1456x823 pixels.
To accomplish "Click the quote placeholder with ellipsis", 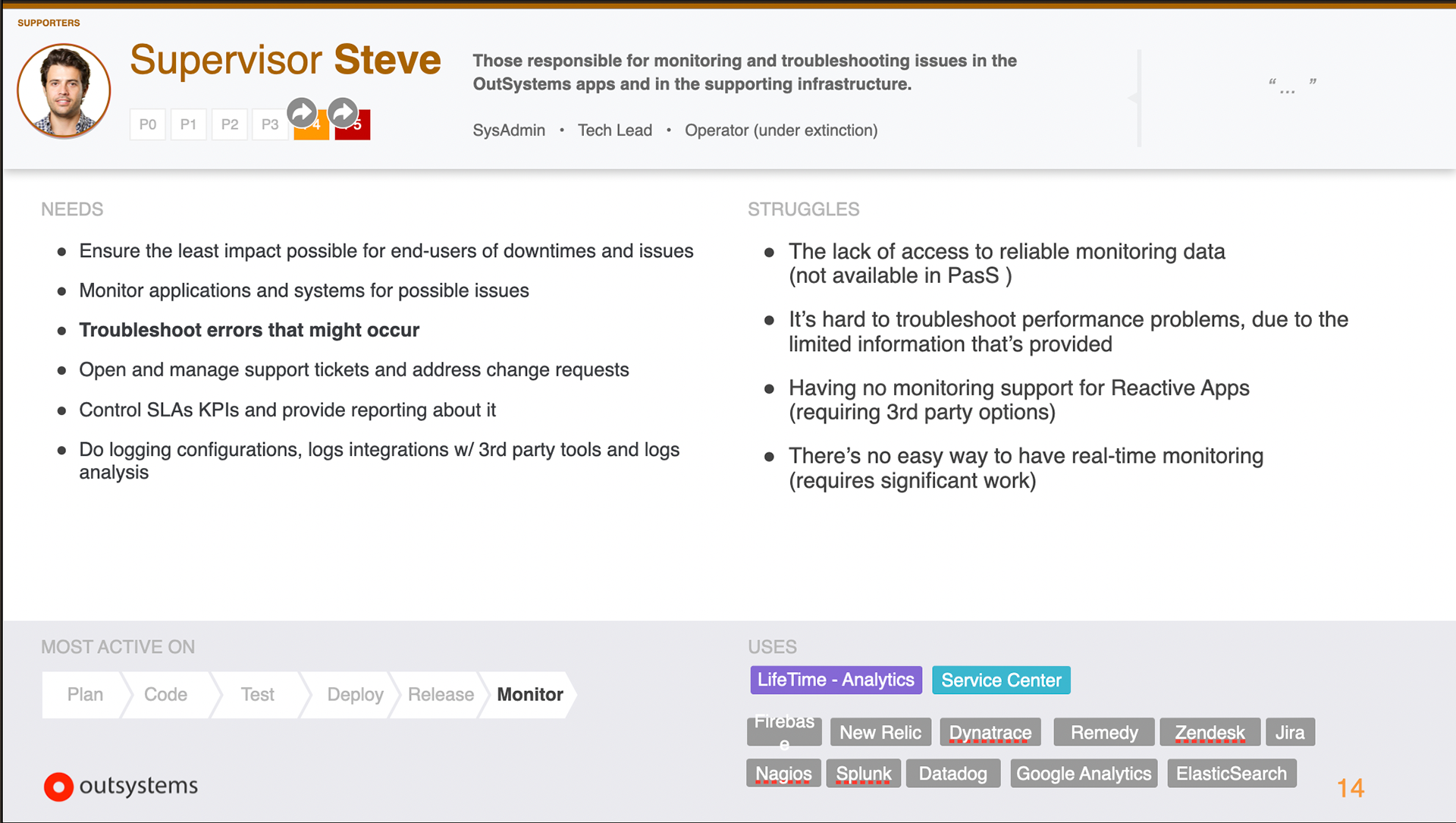I will (1292, 85).
